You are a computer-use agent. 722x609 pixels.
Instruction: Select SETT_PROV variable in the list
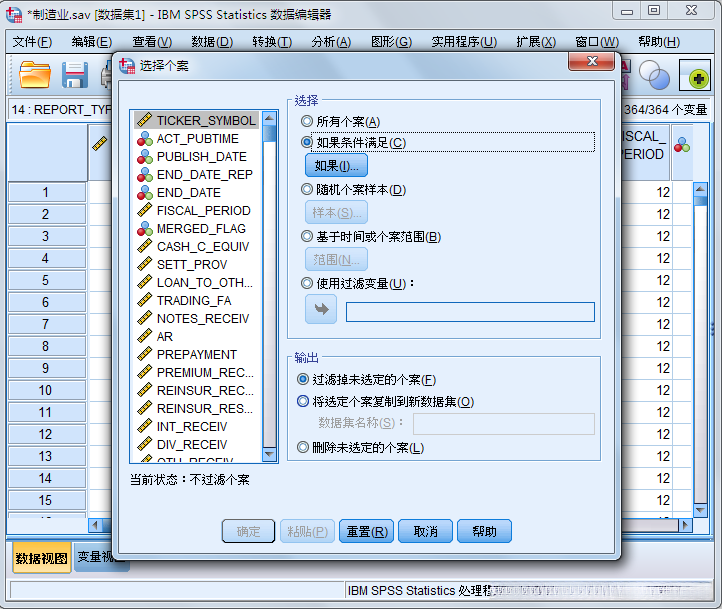(197, 264)
